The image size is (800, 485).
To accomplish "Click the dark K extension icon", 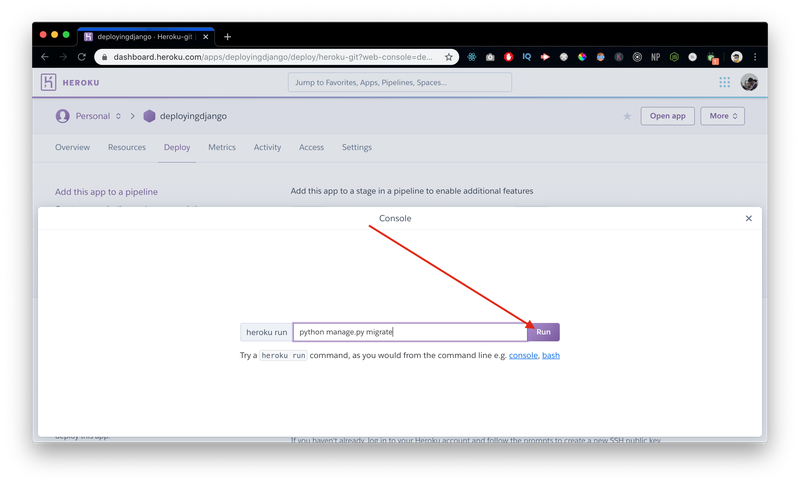I will point(618,57).
